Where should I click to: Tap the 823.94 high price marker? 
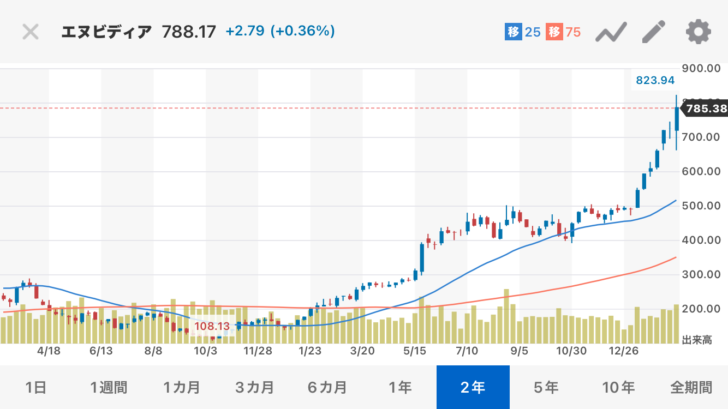click(x=655, y=78)
